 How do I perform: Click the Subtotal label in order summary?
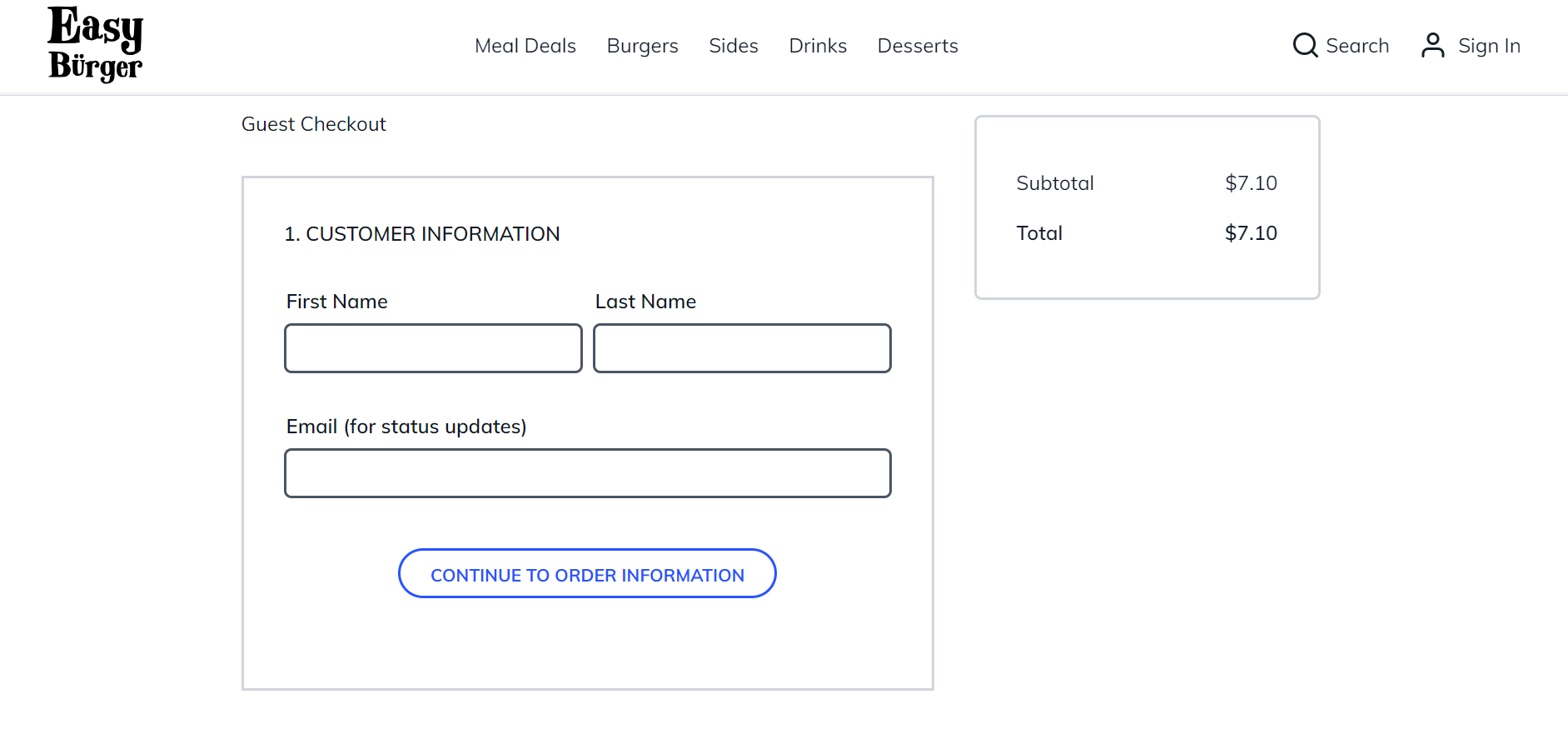point(1054,183)
